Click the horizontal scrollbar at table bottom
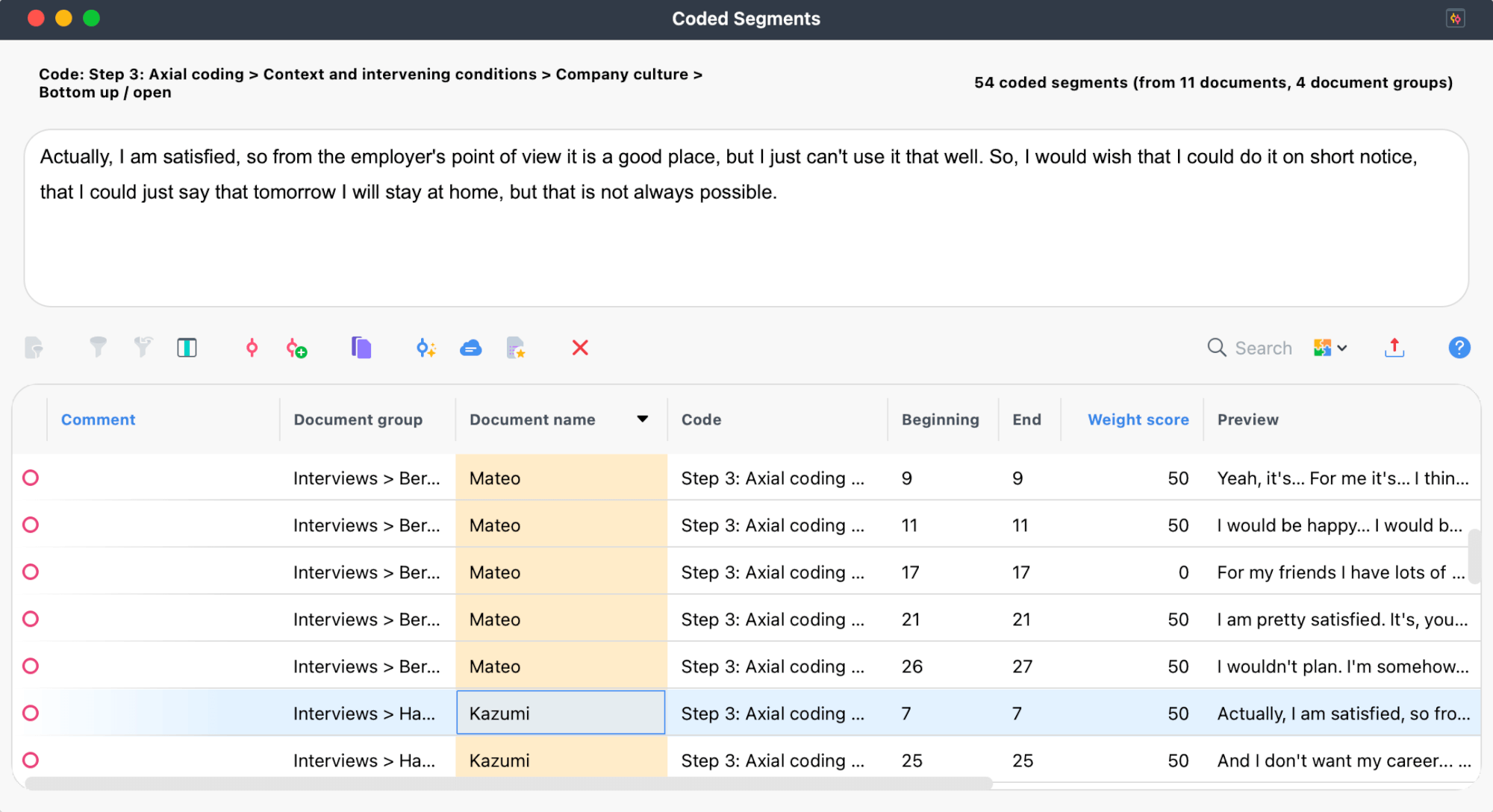 click(x=508, y=783)
